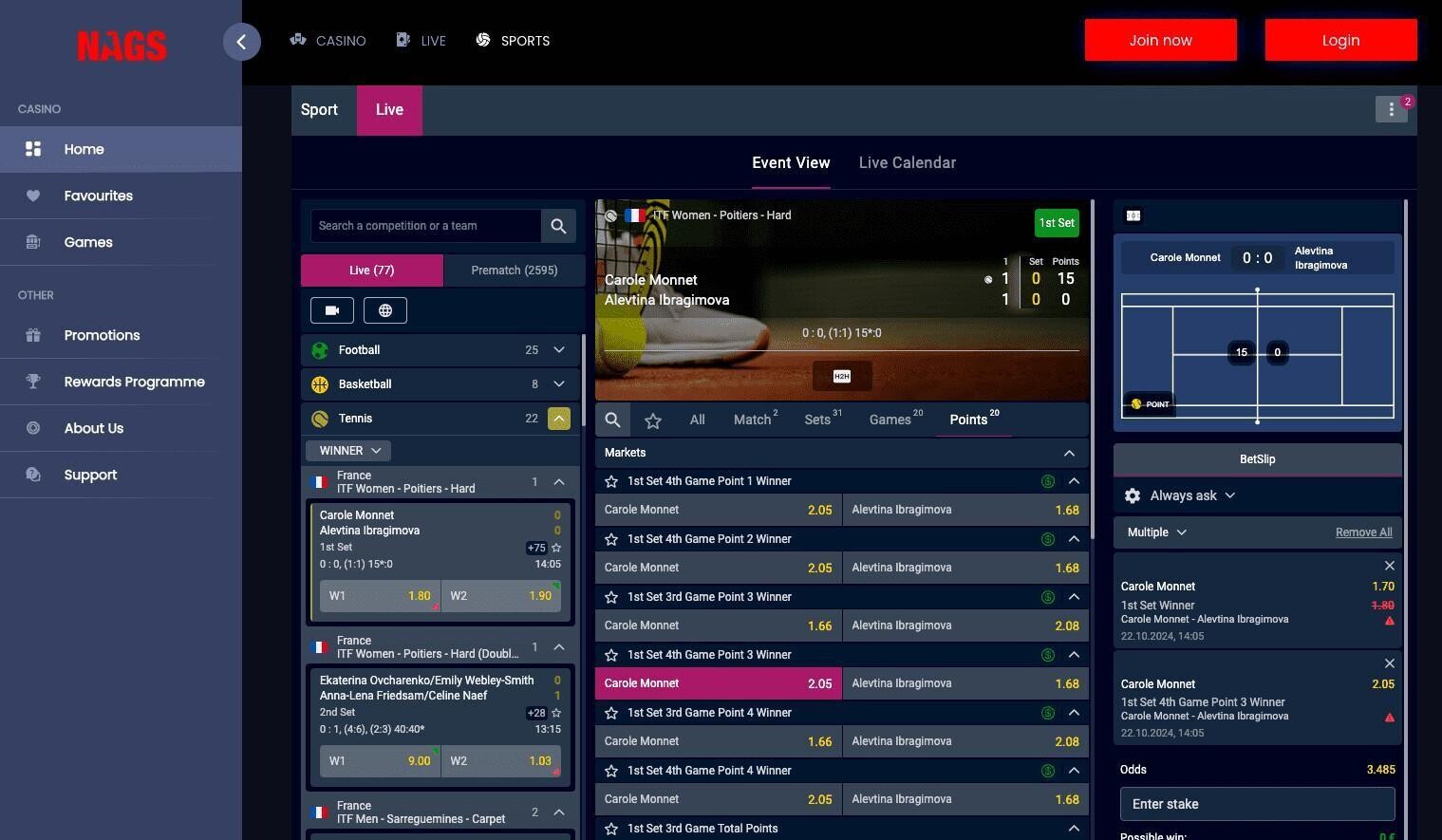Image resolution: width=1442 pixels, height=840 pixels.
Task: Click the markets search magnifier icon
Action: coord(613,420)
